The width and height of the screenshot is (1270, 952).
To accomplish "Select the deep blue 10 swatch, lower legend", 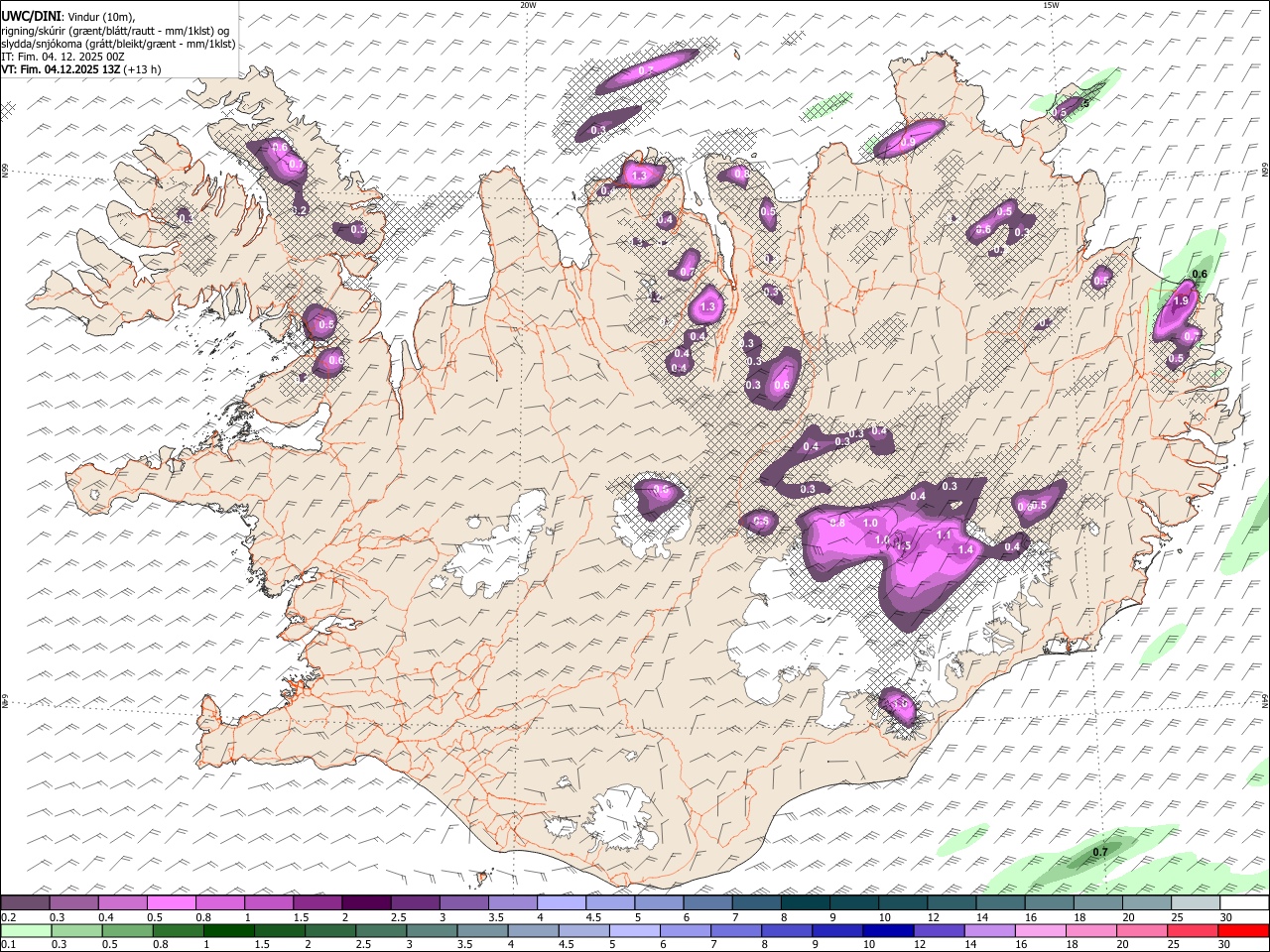I will [887, 931].
